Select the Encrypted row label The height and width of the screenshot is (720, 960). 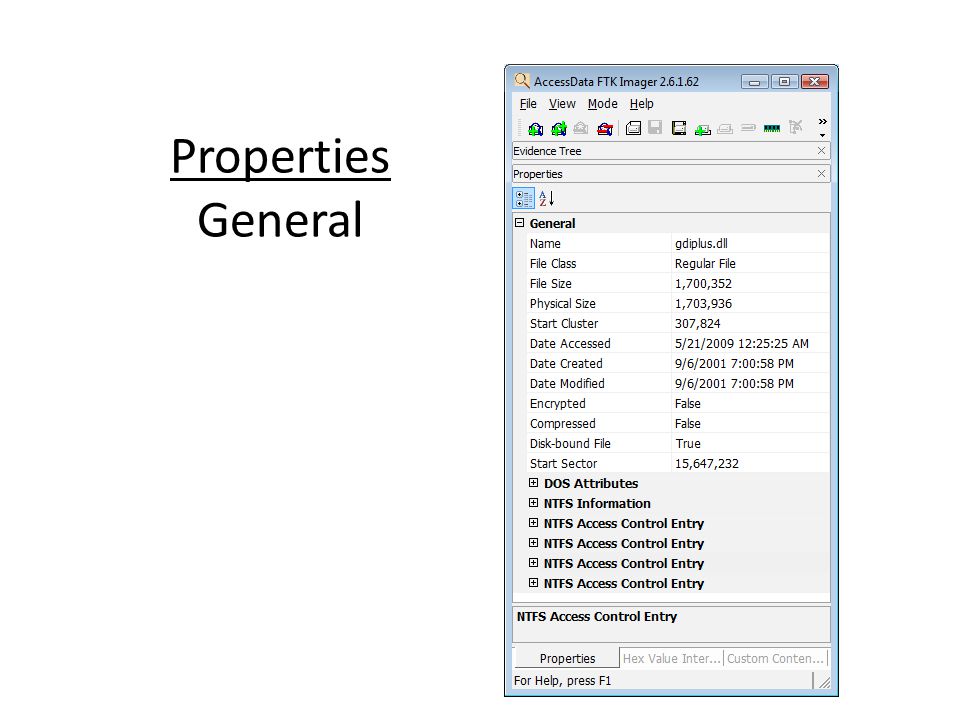[x=557, y=404]
